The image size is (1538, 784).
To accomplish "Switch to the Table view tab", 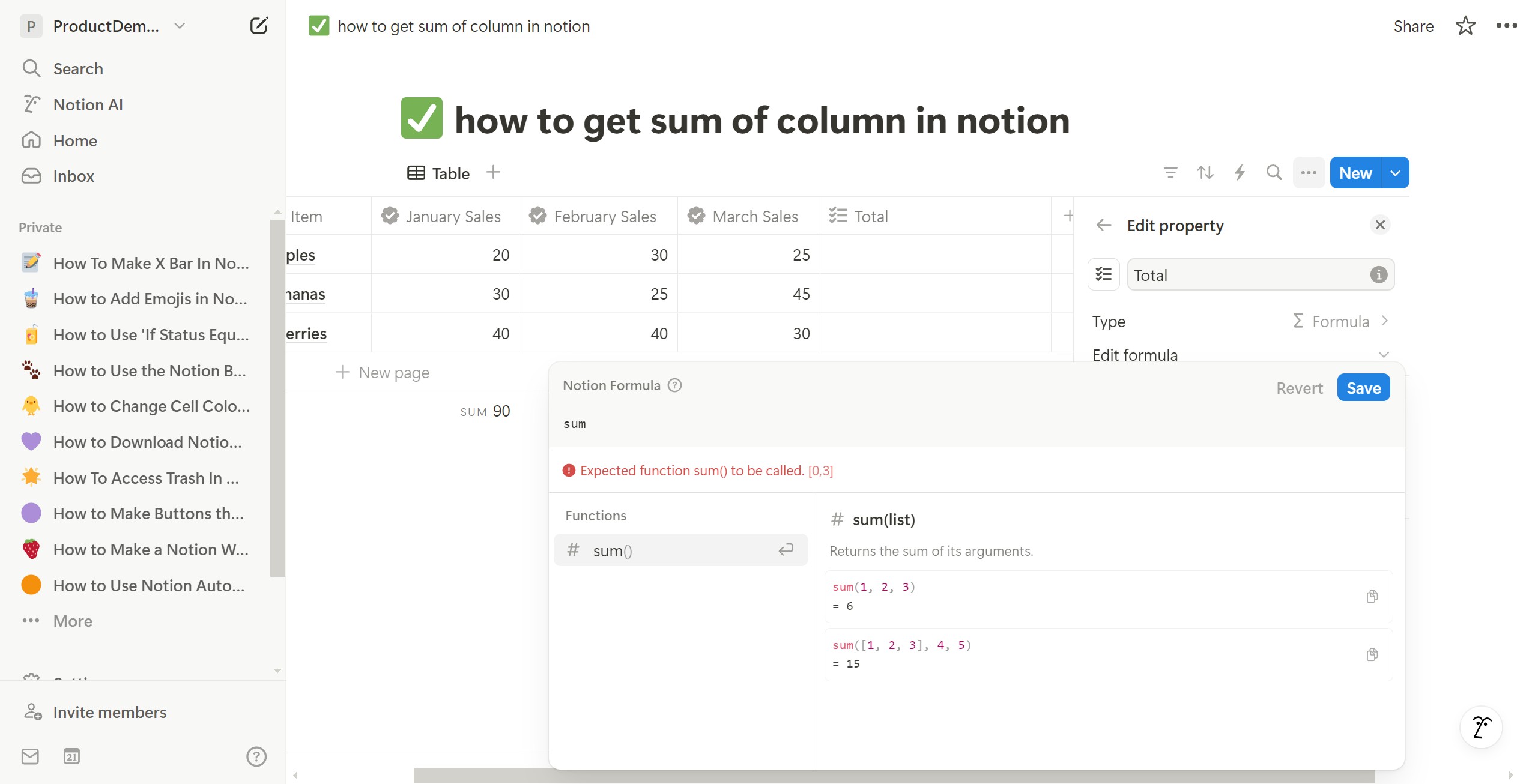I will point(438,173).
